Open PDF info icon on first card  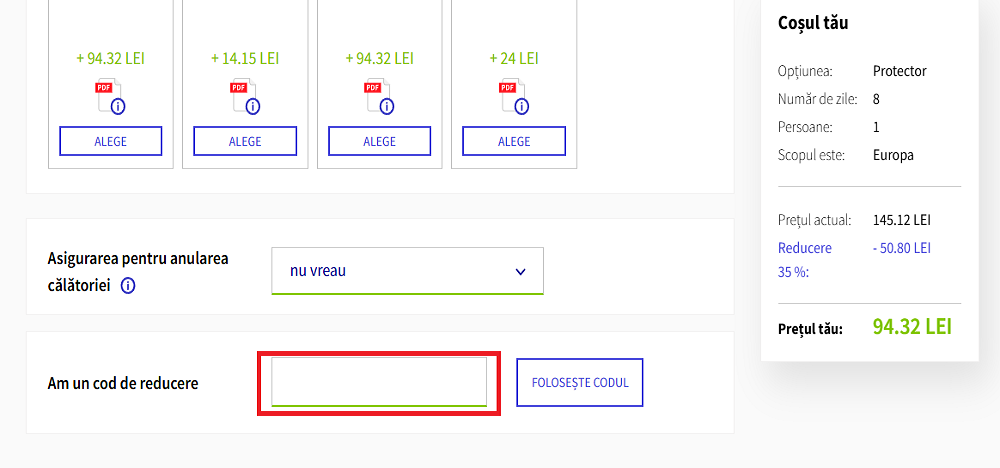[118, 106]
